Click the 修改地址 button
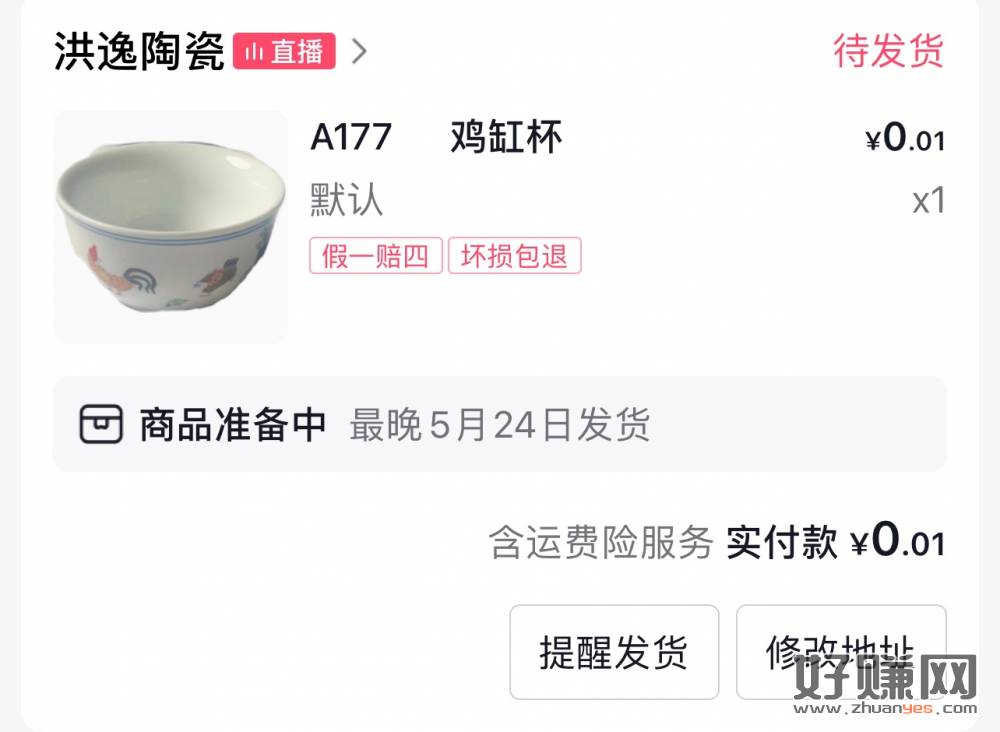 click(x=841, y=652)
